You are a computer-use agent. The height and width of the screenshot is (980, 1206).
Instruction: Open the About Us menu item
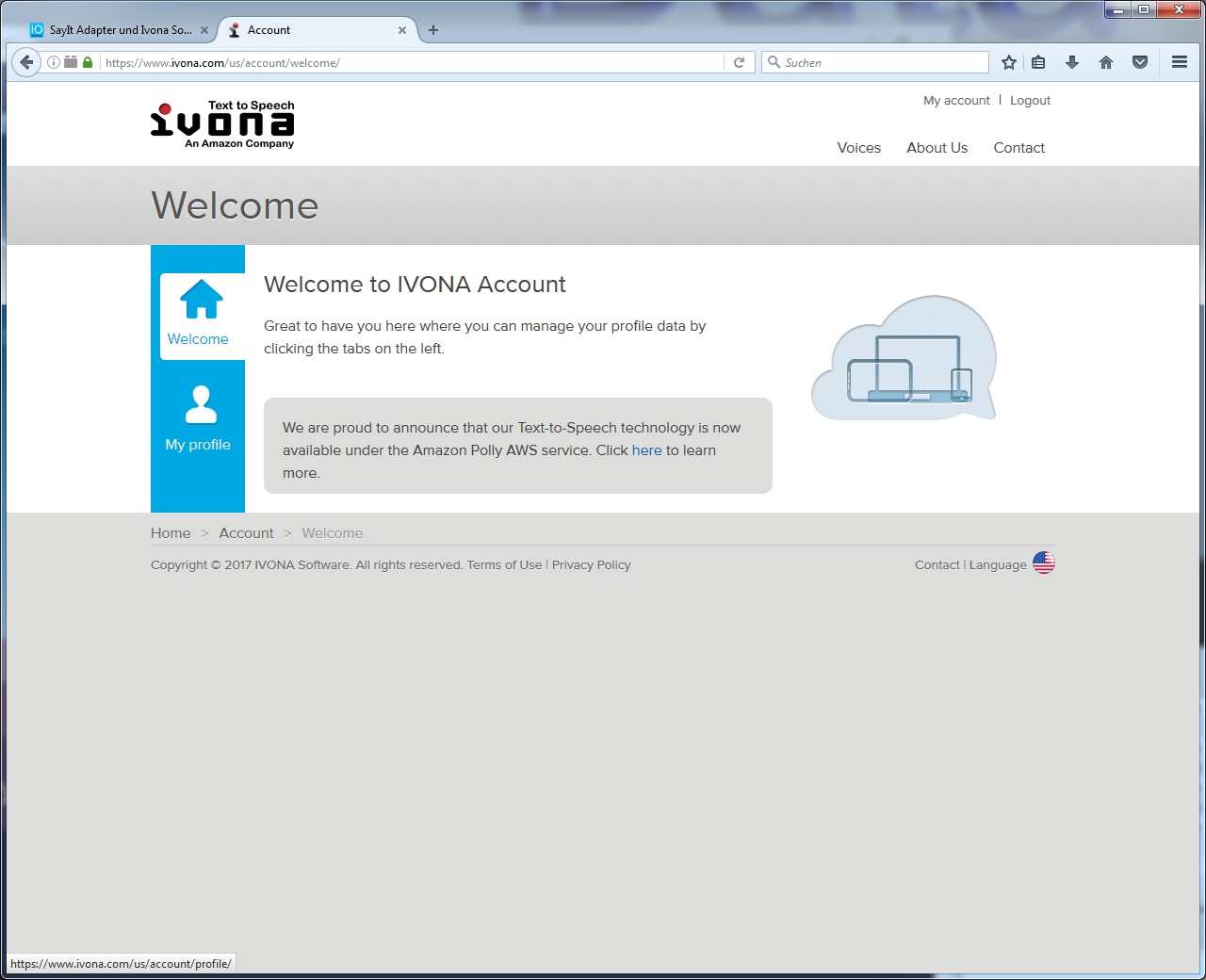pos(937,148)
